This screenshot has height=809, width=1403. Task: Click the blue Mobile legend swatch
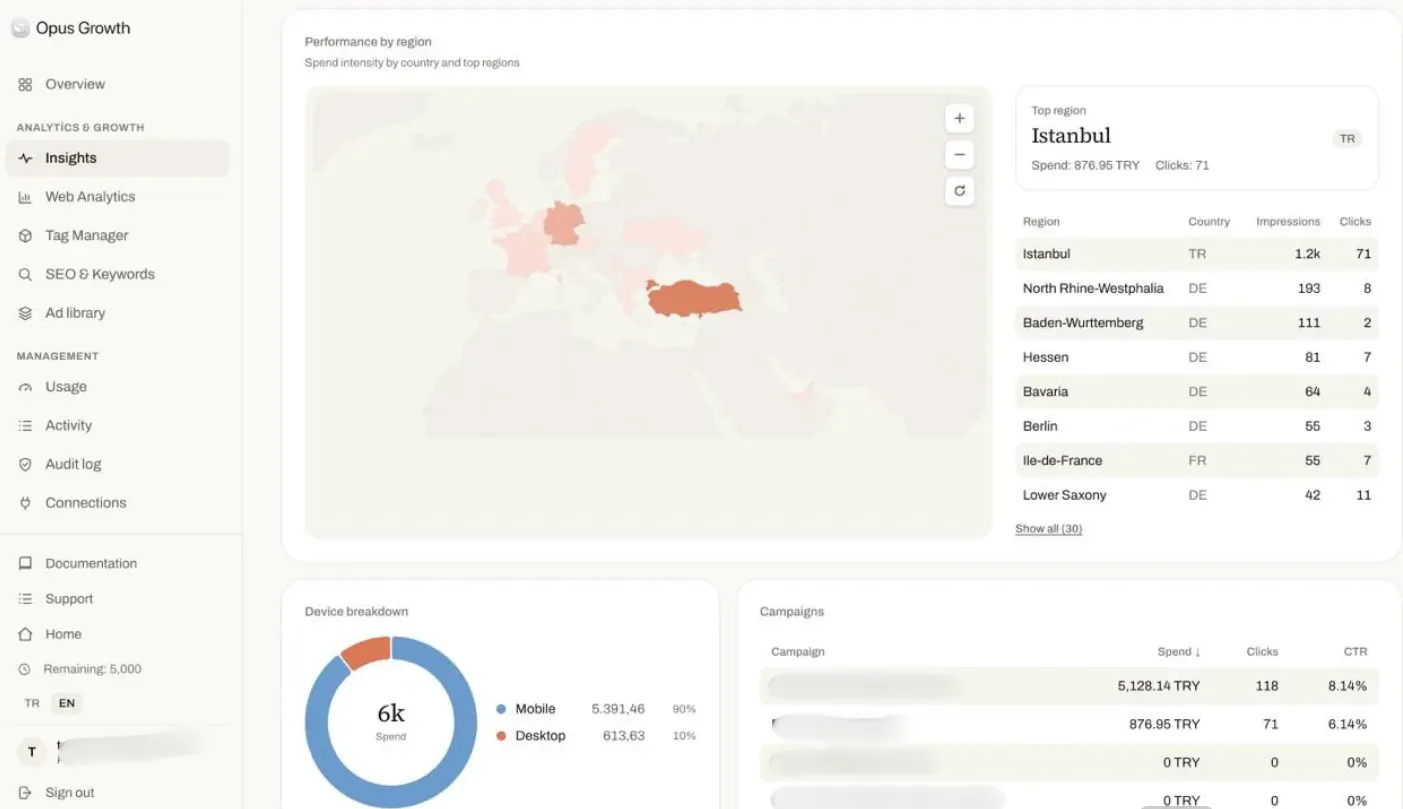click(501, 709)
